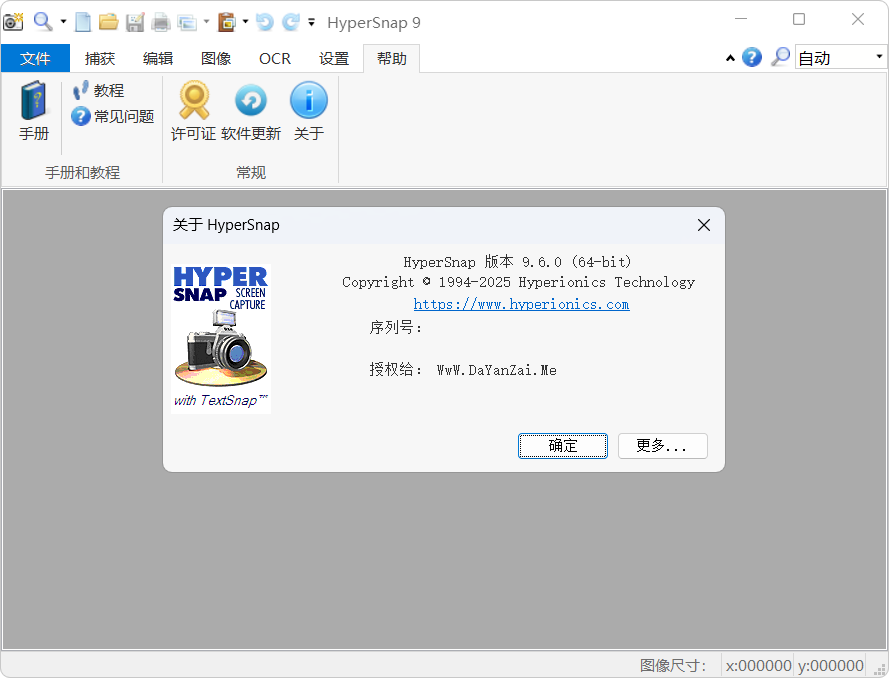This screenshot has height=678, width=889.
Task: Switch to the 设置 tab
Action: click(x=334, y=58)
